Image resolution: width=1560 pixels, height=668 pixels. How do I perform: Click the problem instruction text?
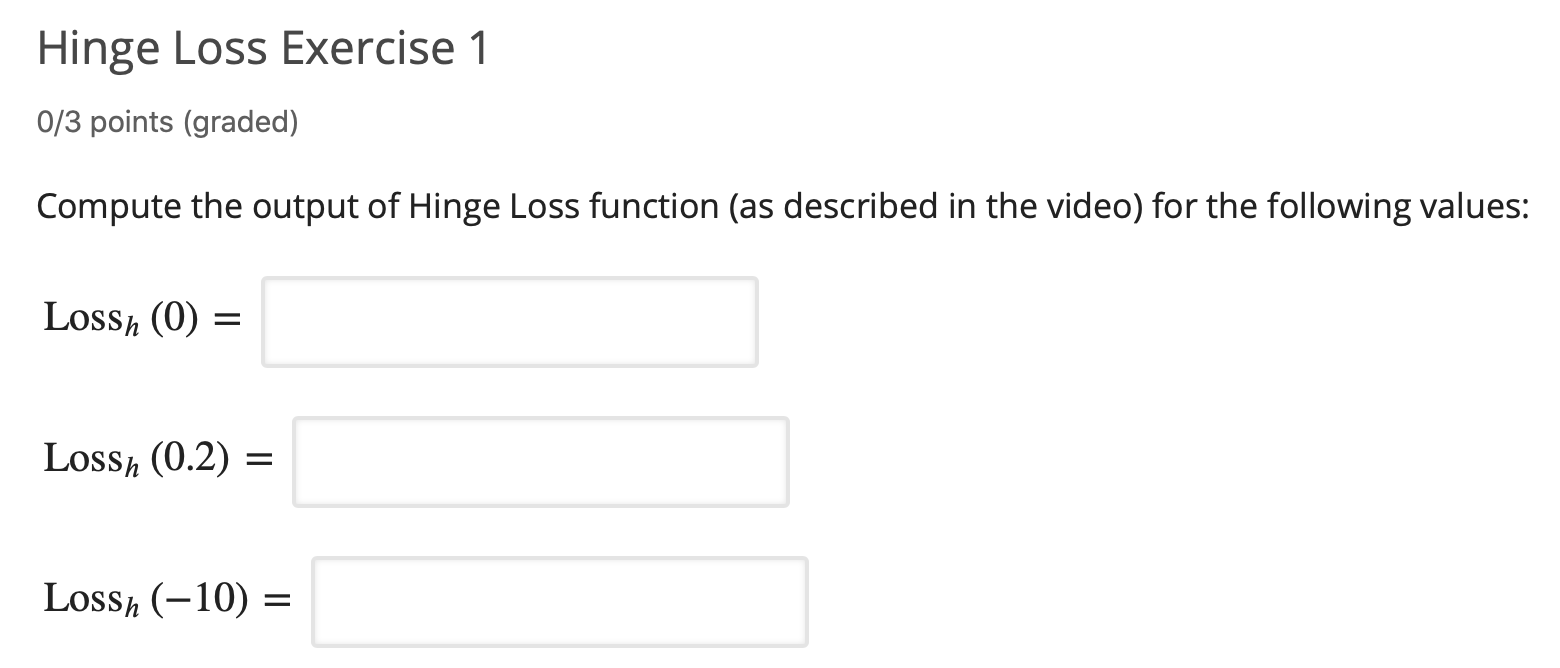tap(780, 206)
